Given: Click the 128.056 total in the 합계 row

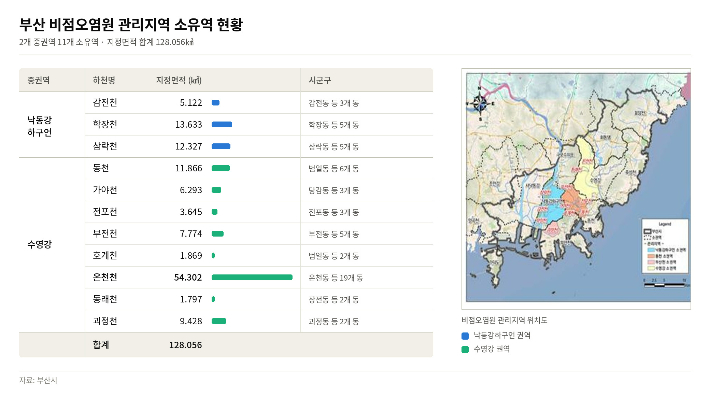Looking at the screenshot, I should click(x=185, y=345).
